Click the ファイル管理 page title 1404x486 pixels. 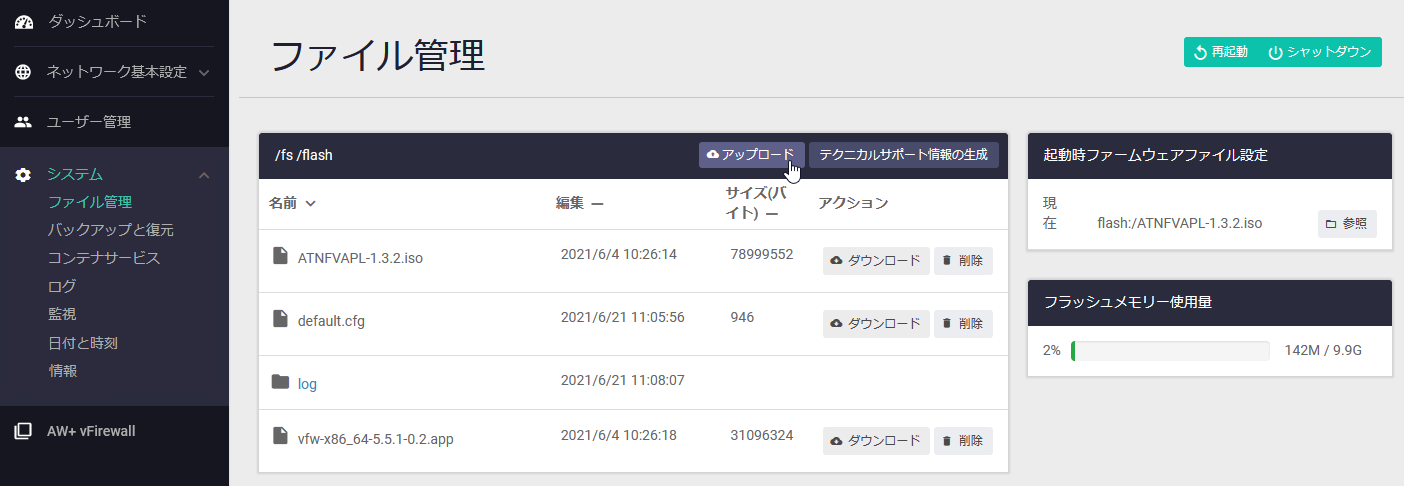[x=378, y=56]
